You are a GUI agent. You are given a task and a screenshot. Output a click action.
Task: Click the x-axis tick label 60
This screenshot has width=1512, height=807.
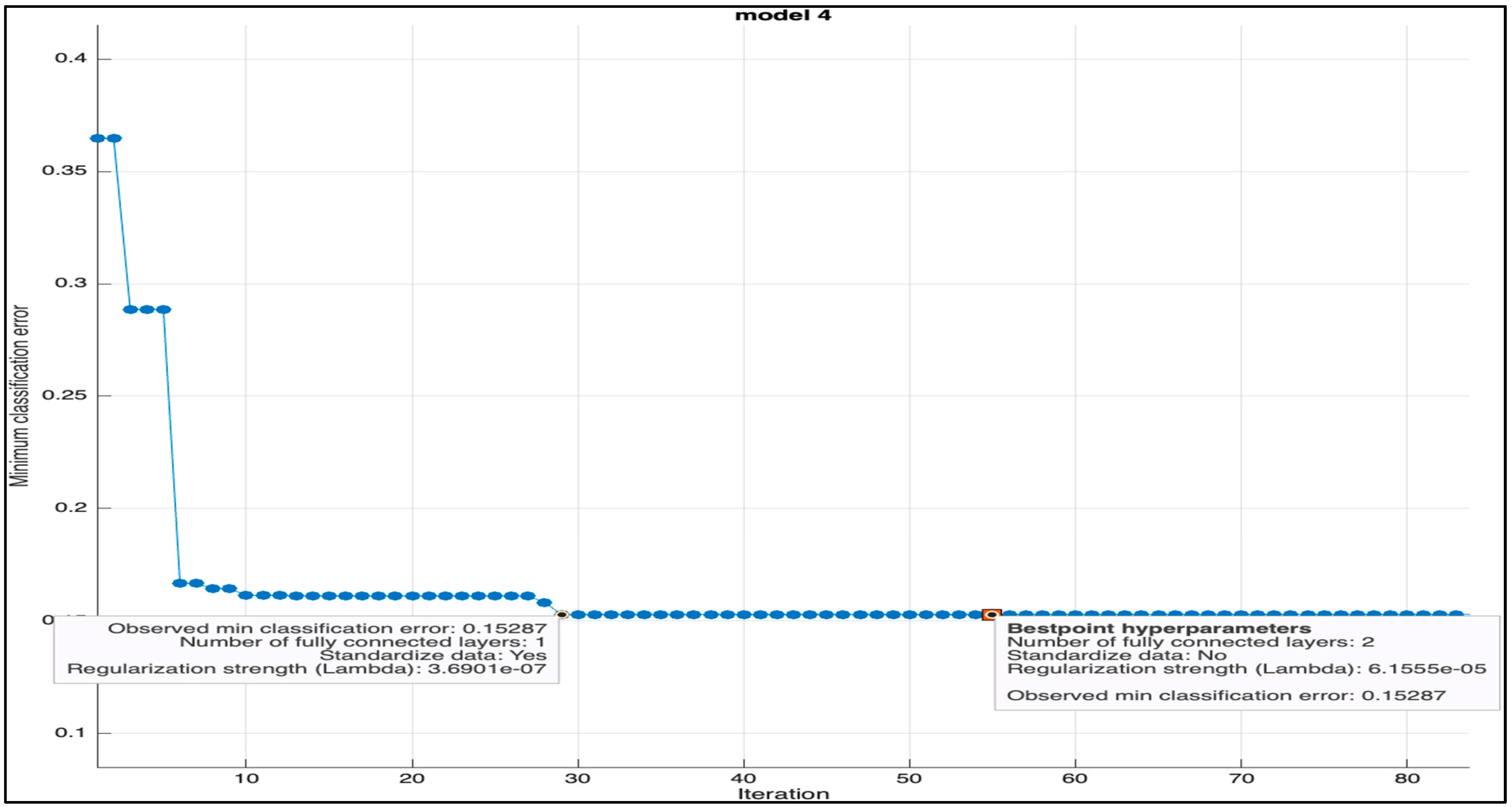1075,778
